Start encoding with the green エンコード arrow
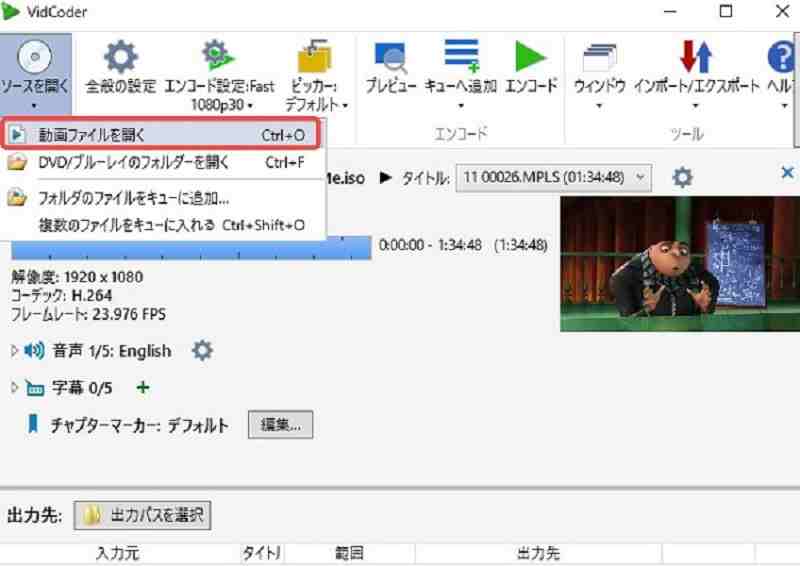800x566 pixels. 530,57
